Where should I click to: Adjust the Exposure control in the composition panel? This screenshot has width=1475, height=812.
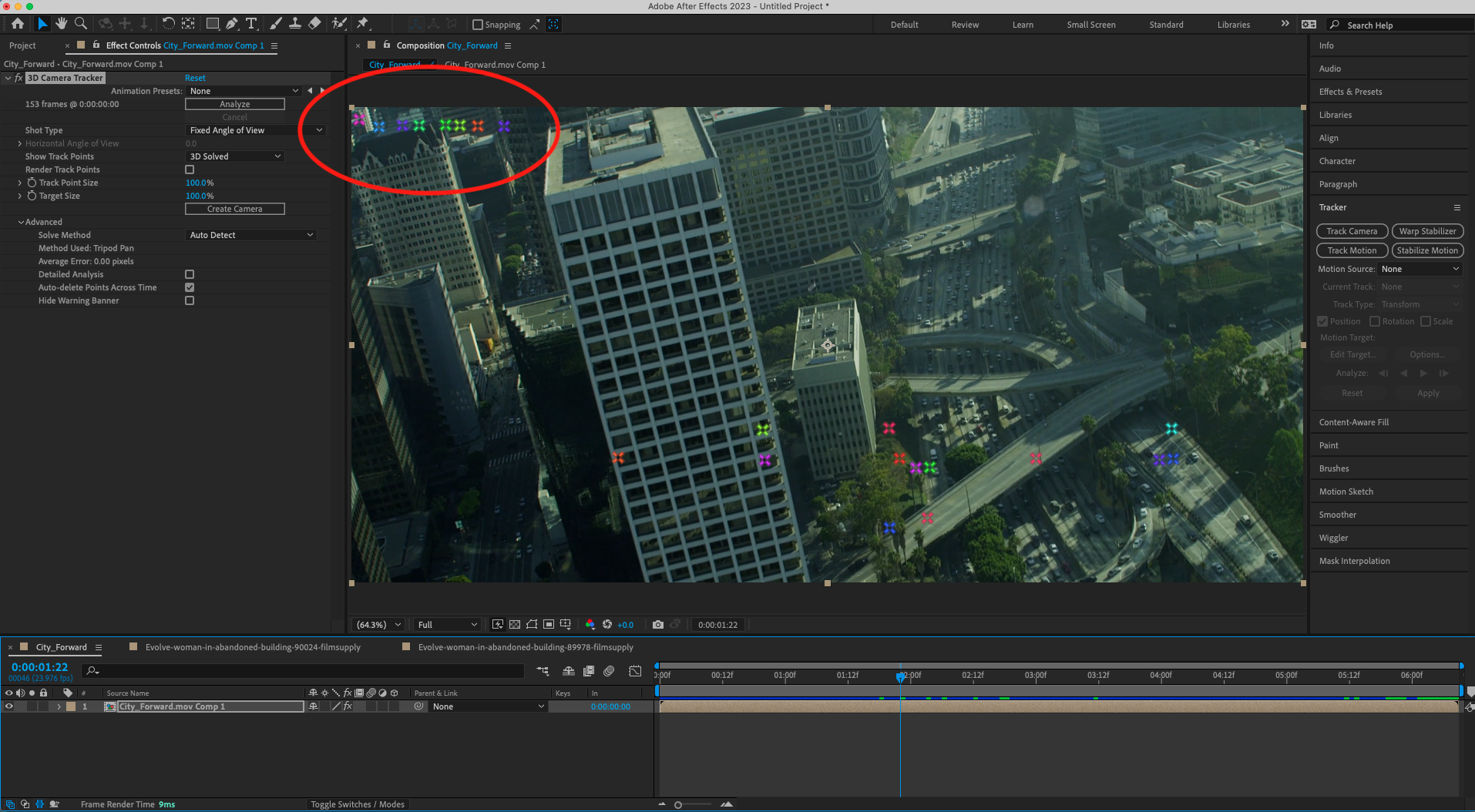(625, 624)
